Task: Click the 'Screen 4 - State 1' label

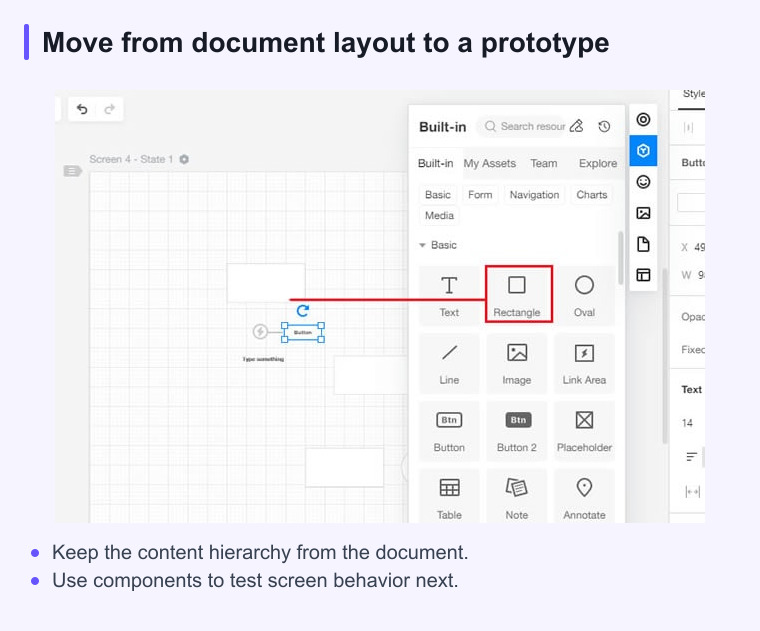Action: [x=131, y=159]
